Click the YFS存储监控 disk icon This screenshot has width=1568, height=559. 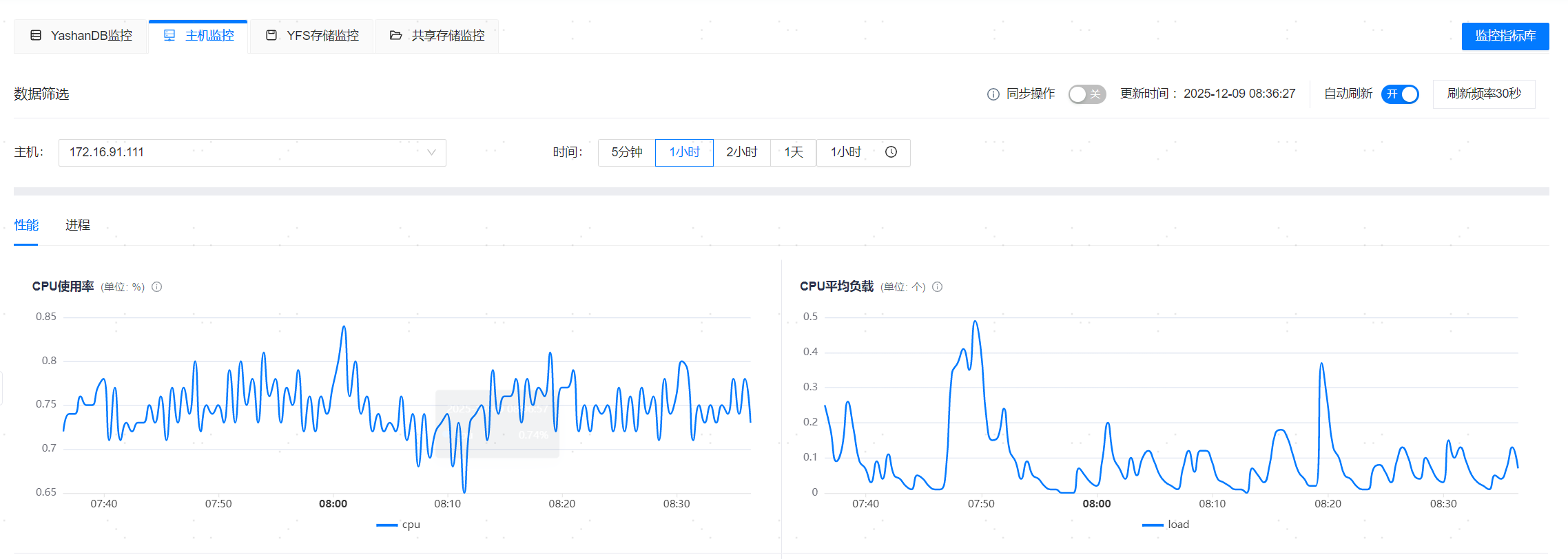point(271,35)
